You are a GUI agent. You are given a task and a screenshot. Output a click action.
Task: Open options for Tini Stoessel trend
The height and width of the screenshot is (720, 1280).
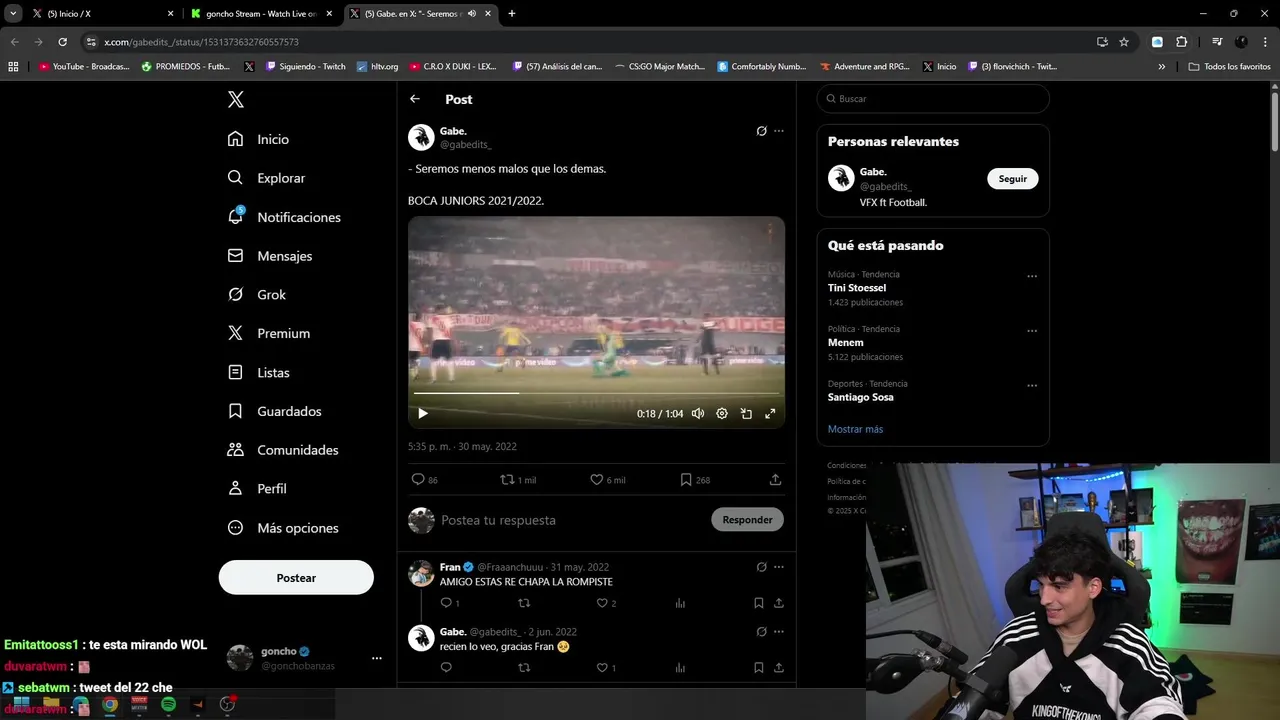(1032, 277)
